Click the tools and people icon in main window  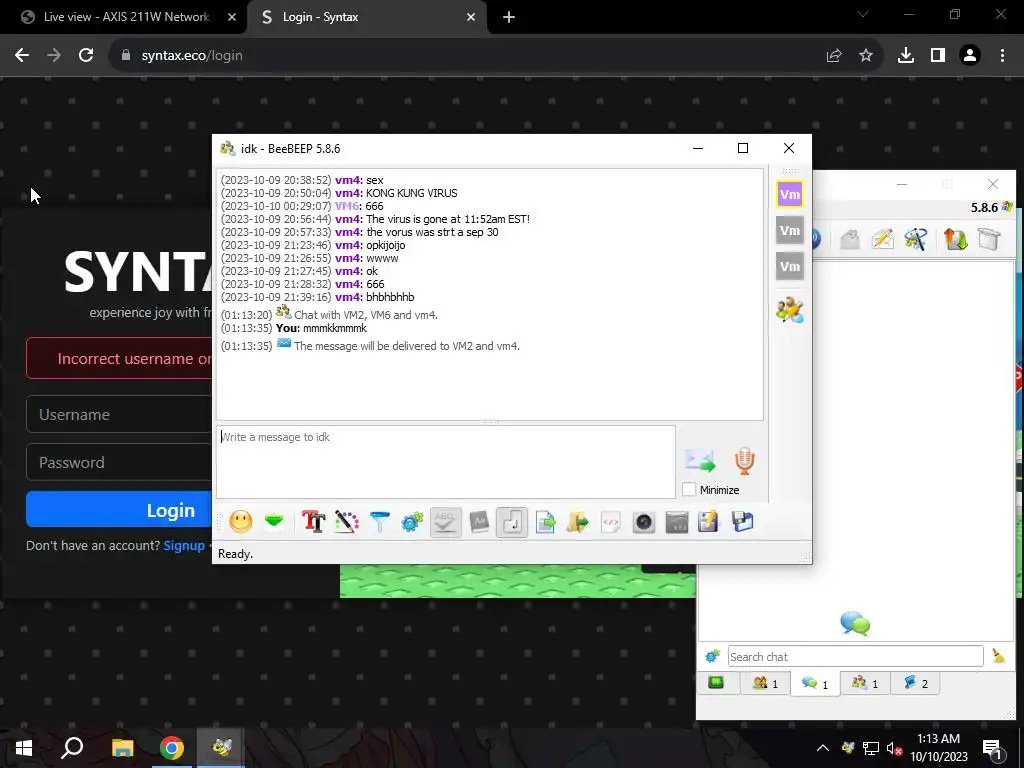point(916,239)
